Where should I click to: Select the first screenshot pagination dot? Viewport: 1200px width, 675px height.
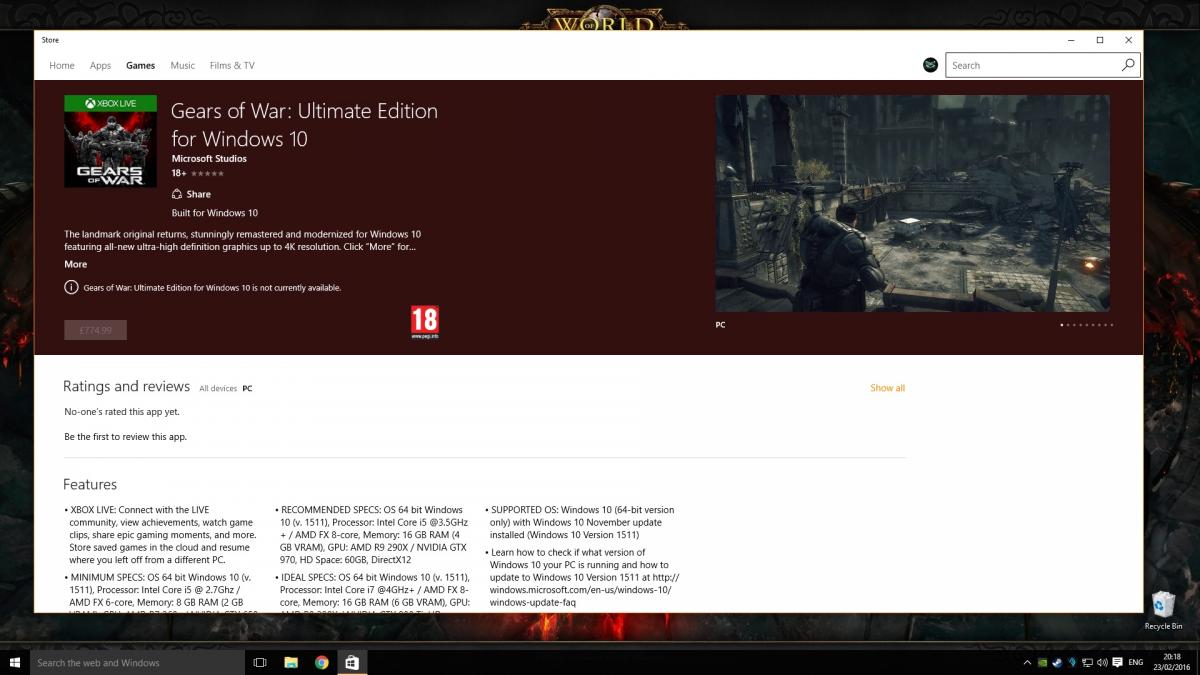[1062, 325]
